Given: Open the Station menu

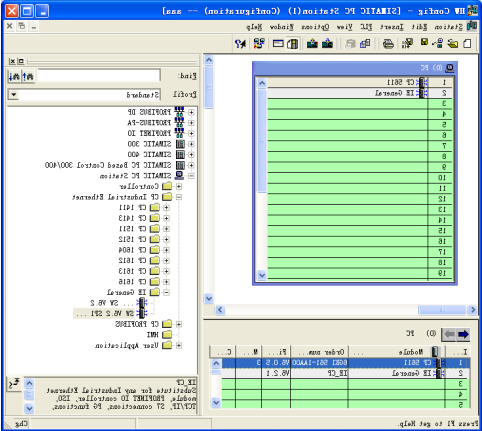Looking at the screenshot, I should [448, 27].
